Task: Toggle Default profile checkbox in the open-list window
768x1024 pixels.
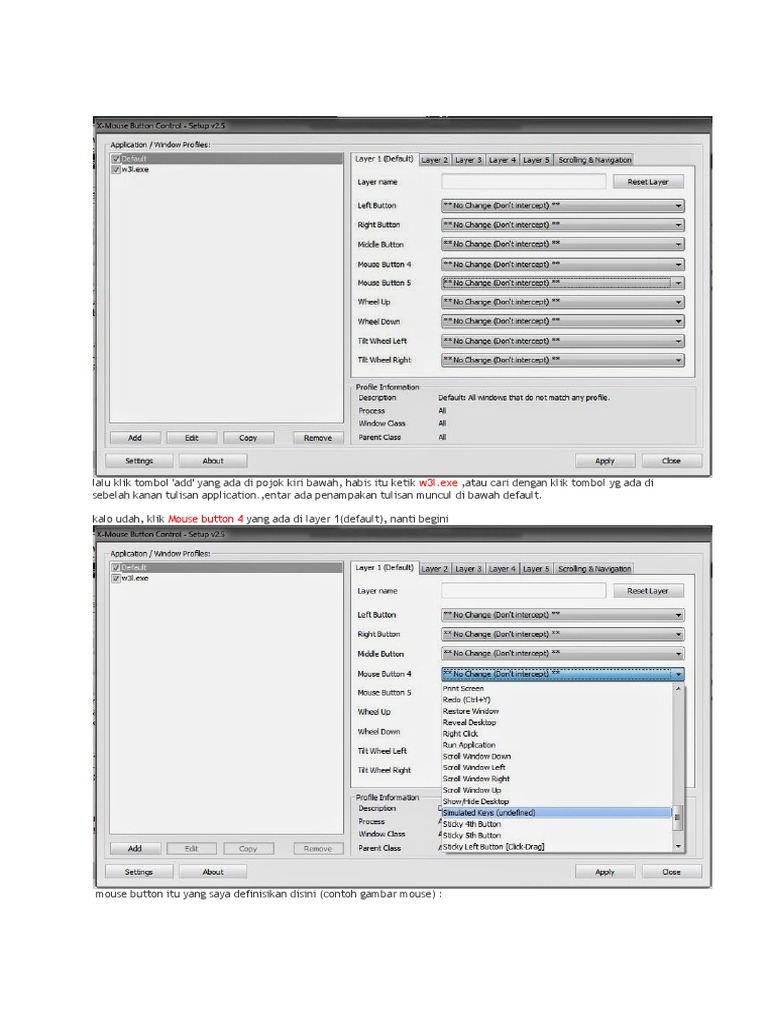Action: (x=116, y=568)
